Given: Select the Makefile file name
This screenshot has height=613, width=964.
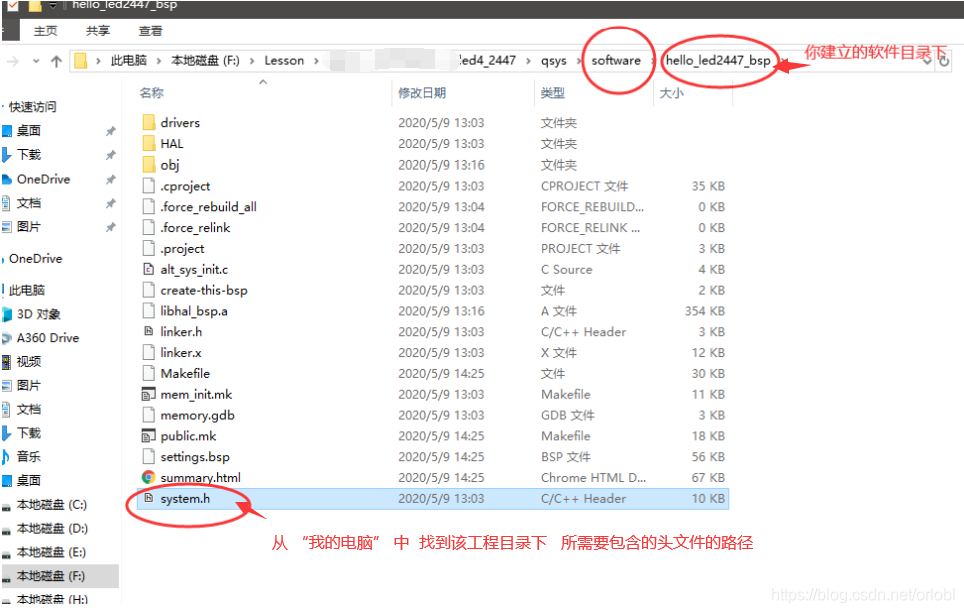Looking at the screenshot, I should click(x=185, y=373).
